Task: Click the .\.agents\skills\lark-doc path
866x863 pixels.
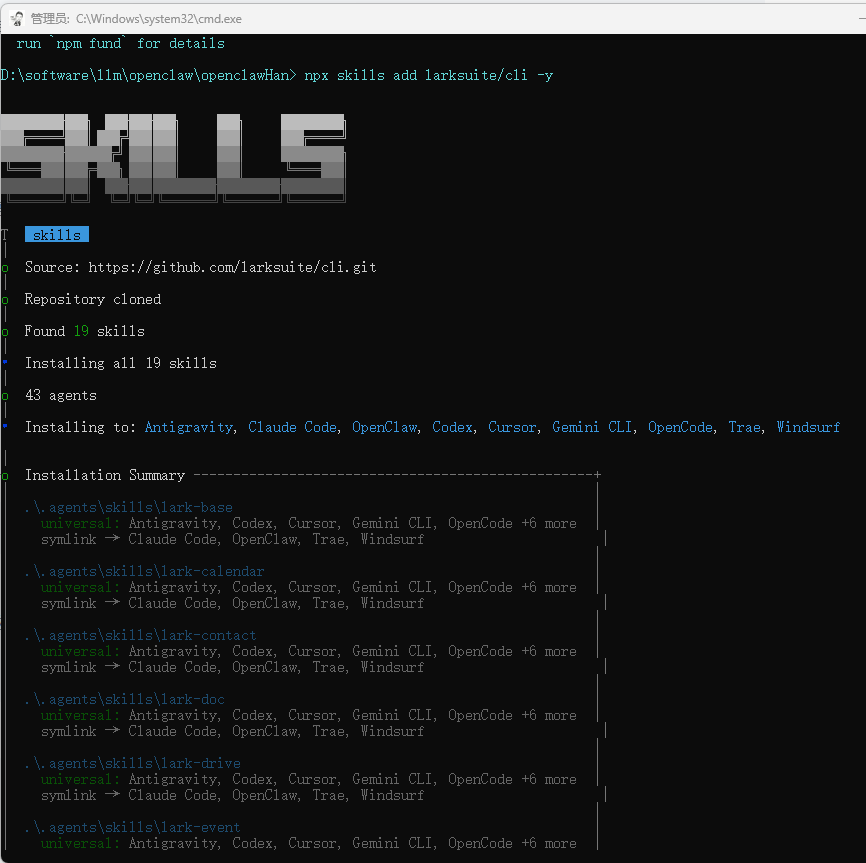Action: 124,699
